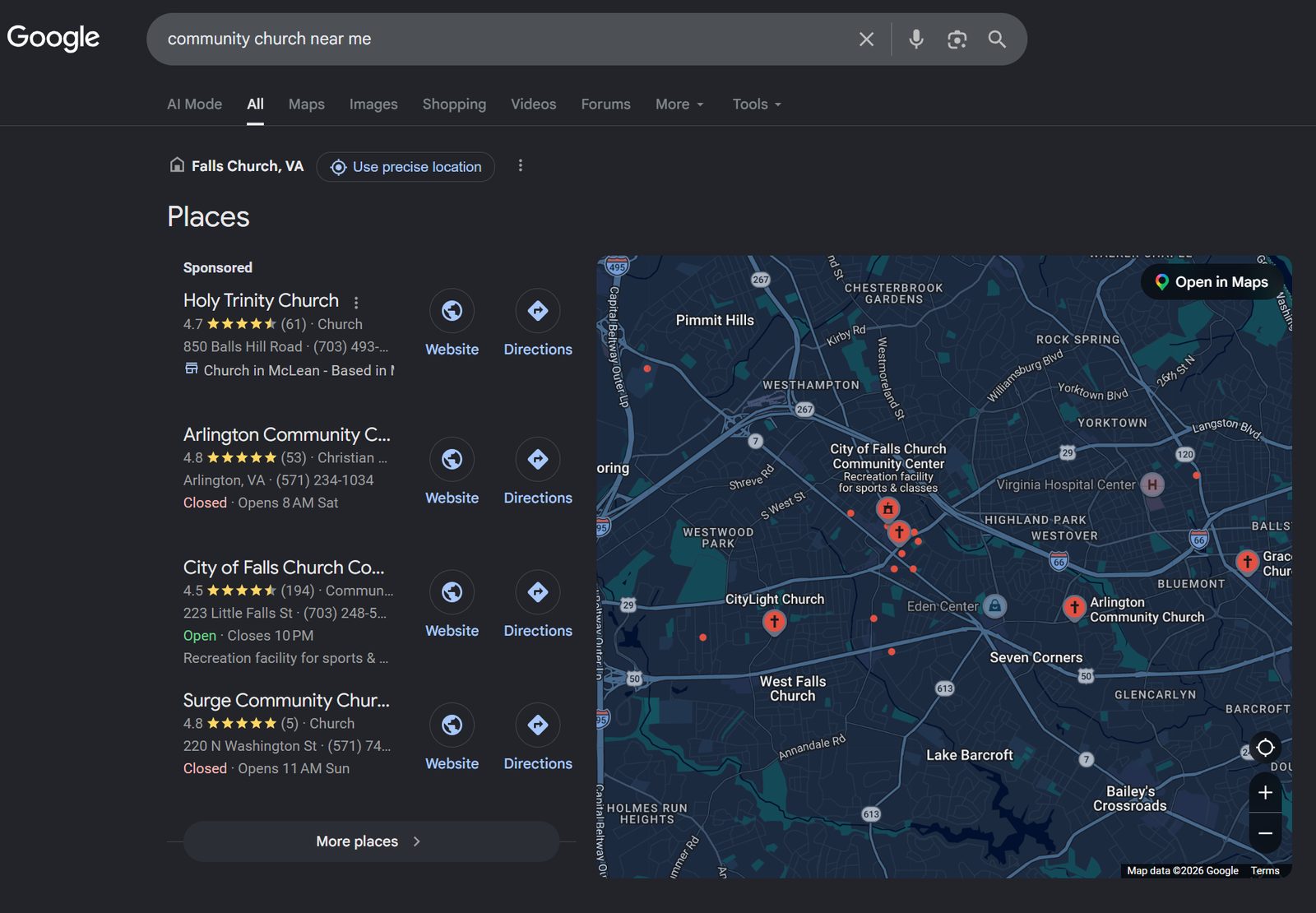The height and width of the screenshot is (913, 1316).
Task: Click Map data ©2026 Google text
Action: [1182, 870]
